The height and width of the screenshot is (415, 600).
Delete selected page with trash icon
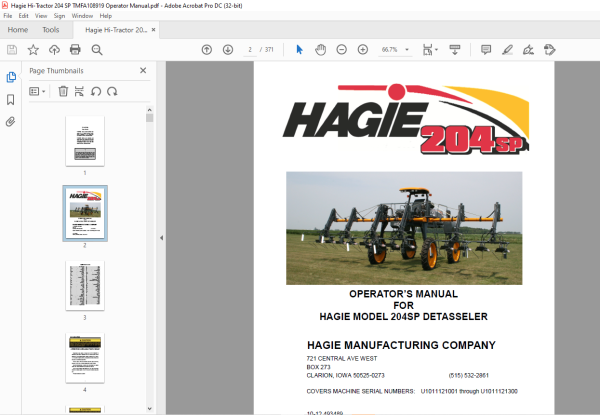click(63, 91)
